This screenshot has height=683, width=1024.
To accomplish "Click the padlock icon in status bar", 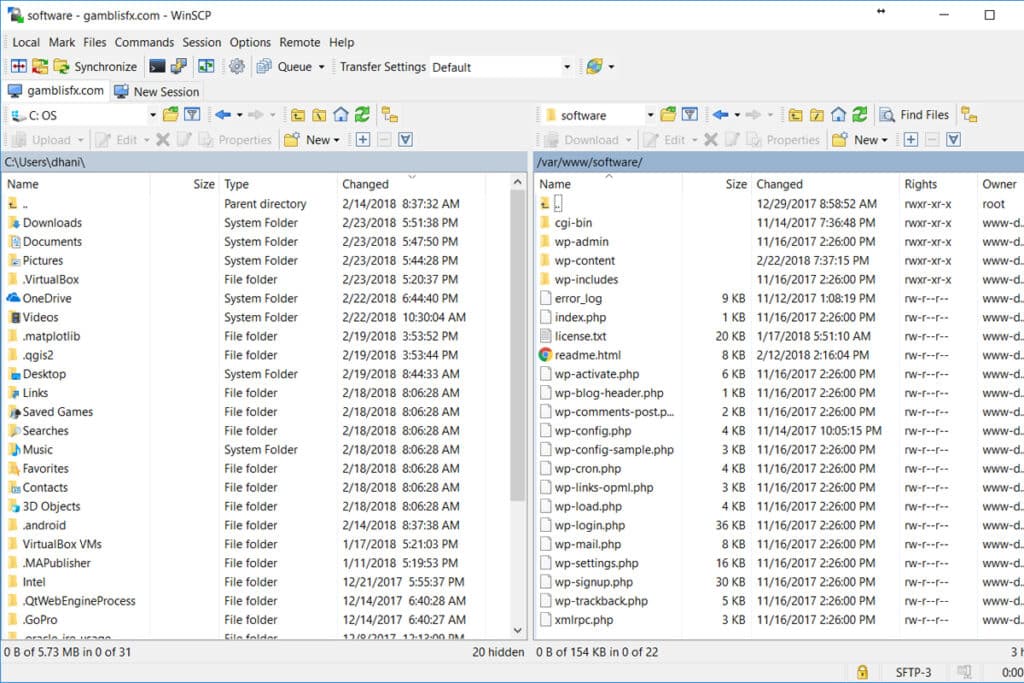I will coord(862,672).
